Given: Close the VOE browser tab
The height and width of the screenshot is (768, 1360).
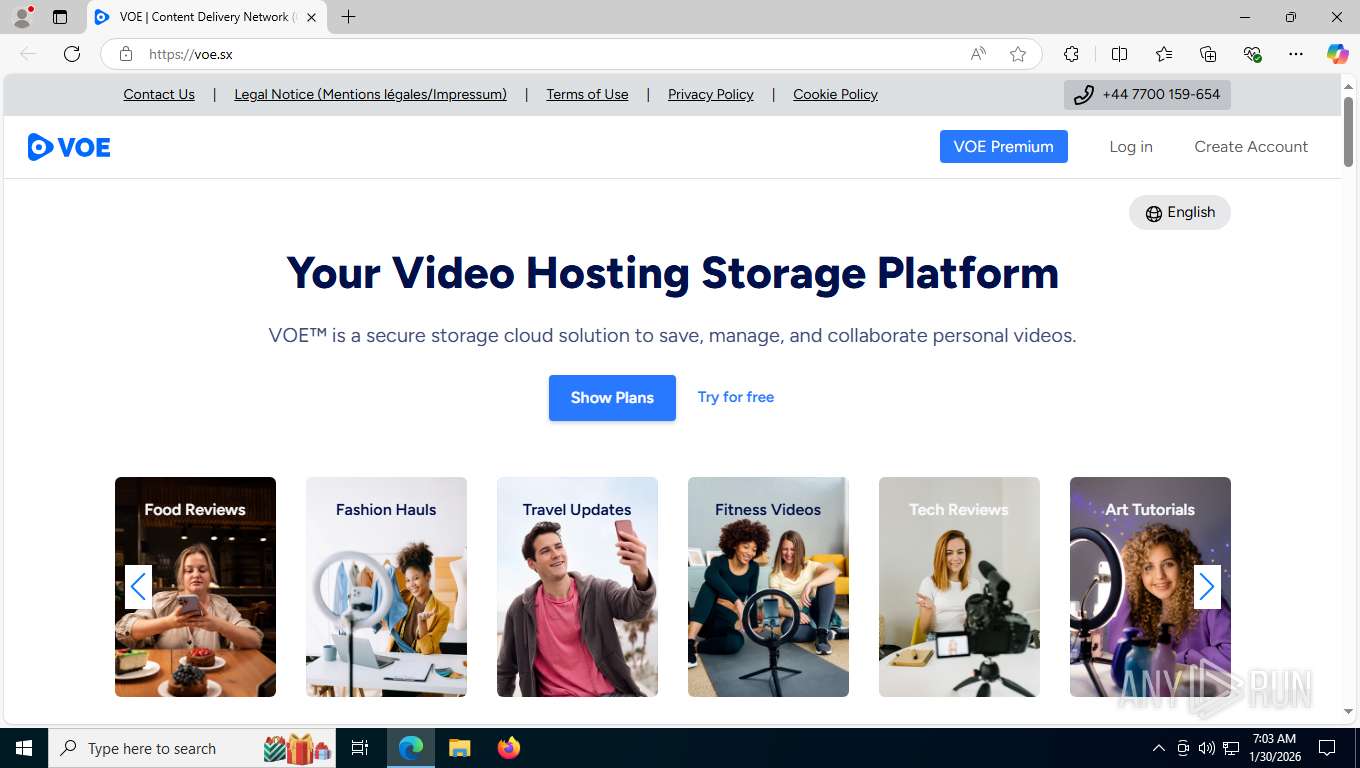Looking at the screenshot, I should click(x=312, y=17).
